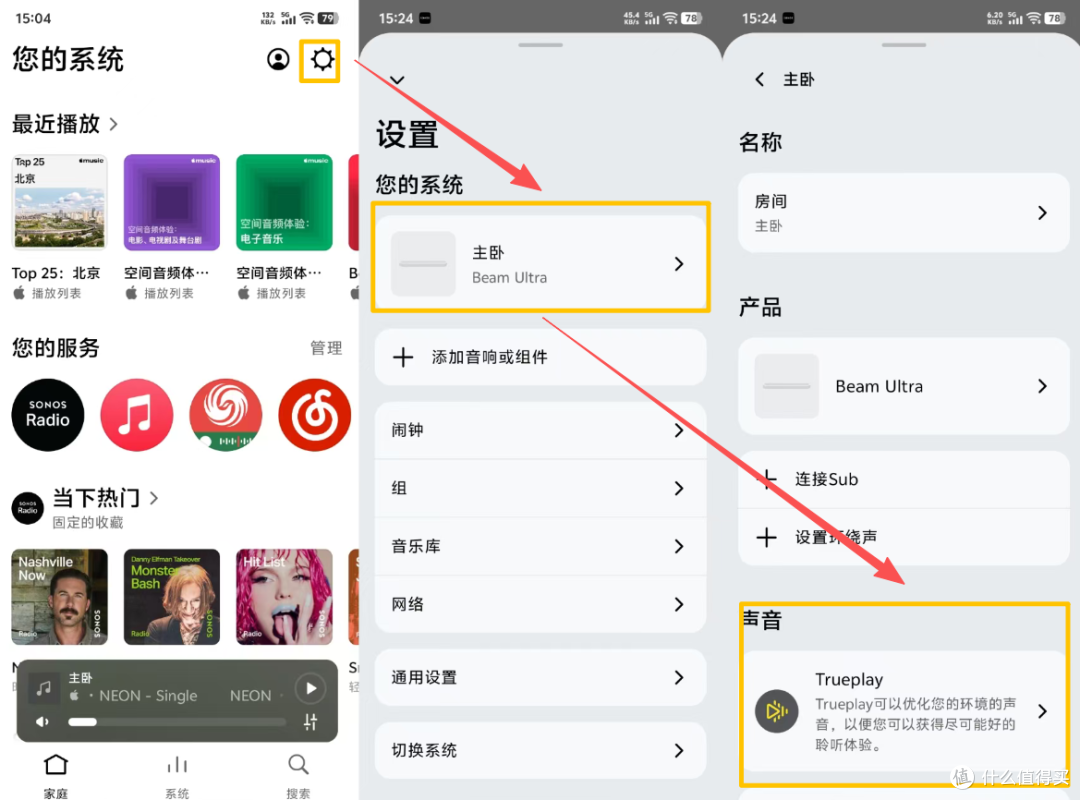This screenshot has height=800, width=1080.
Task: Tap the plus icon for 添加音响或组件
Action: (403, 357)
